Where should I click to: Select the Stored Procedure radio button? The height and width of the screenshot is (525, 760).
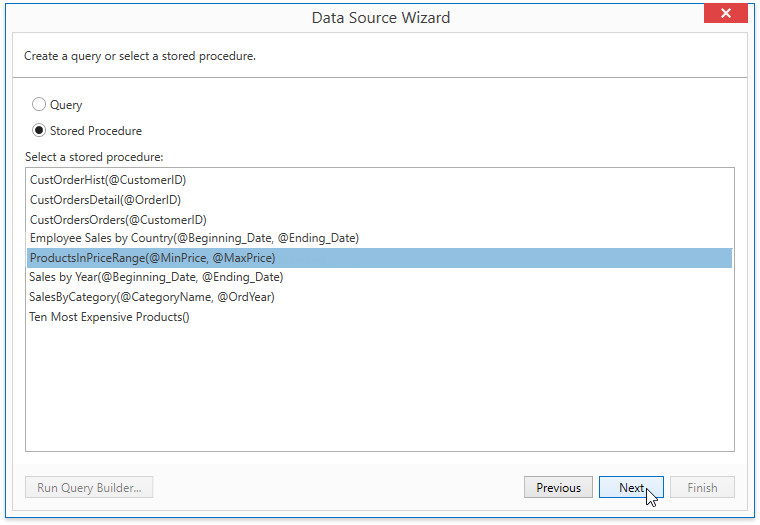pos(39,130)
